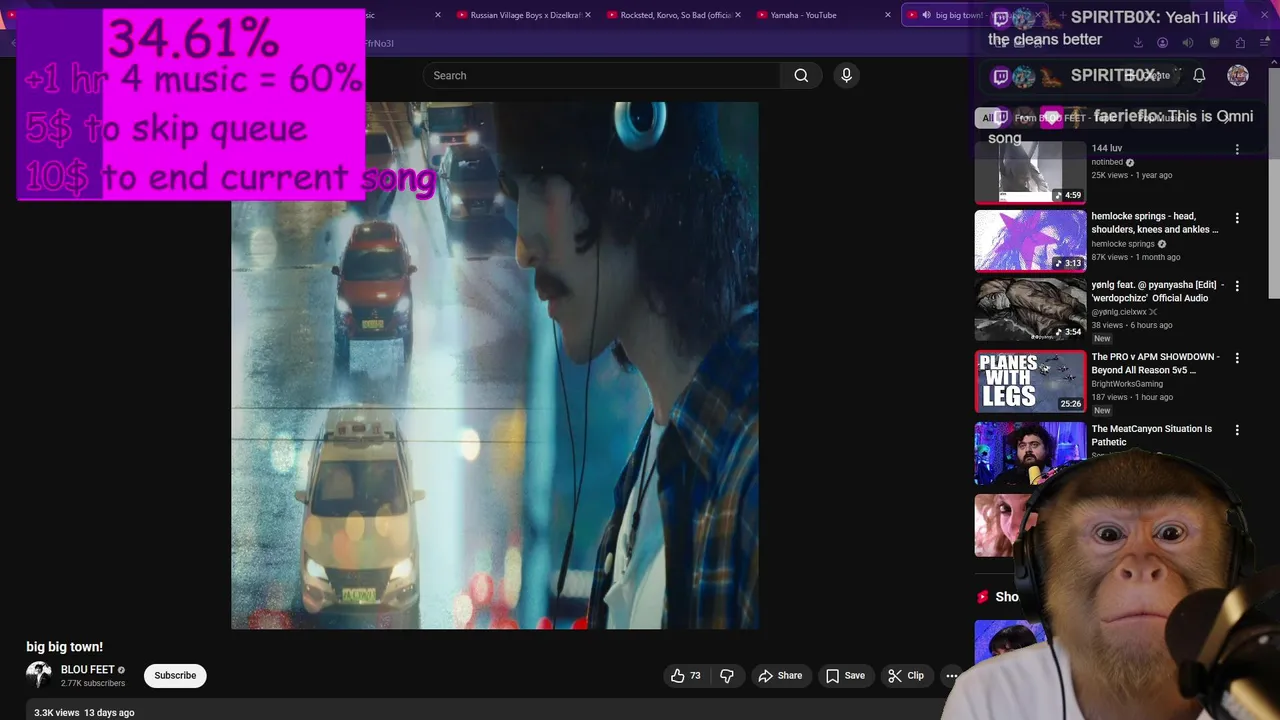Select the All filter chip
Viewport: 1280px width, 720px height.
pyautogui.click(x=987, y=117)
